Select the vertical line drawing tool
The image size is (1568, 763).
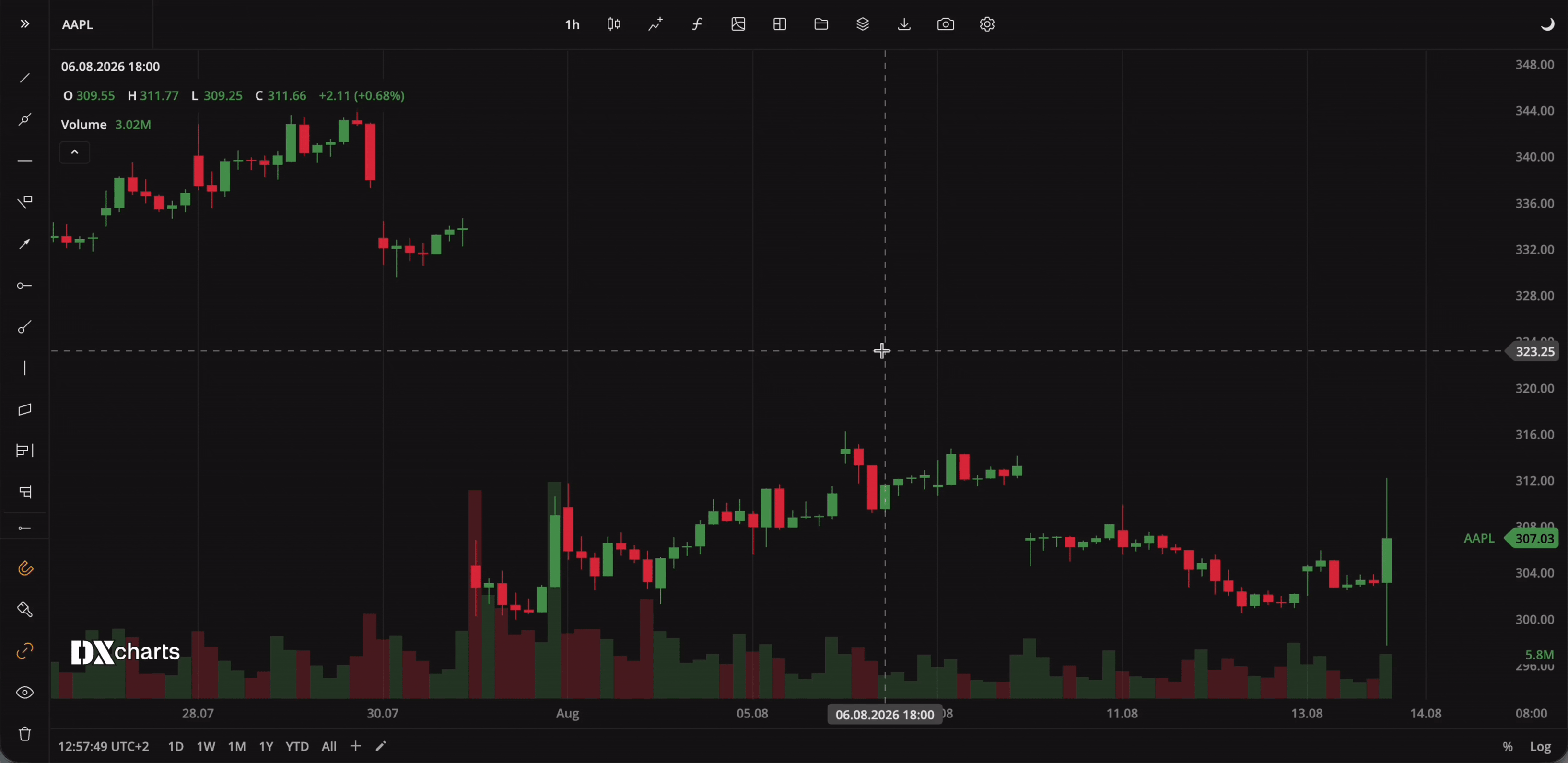pos(25,368)
